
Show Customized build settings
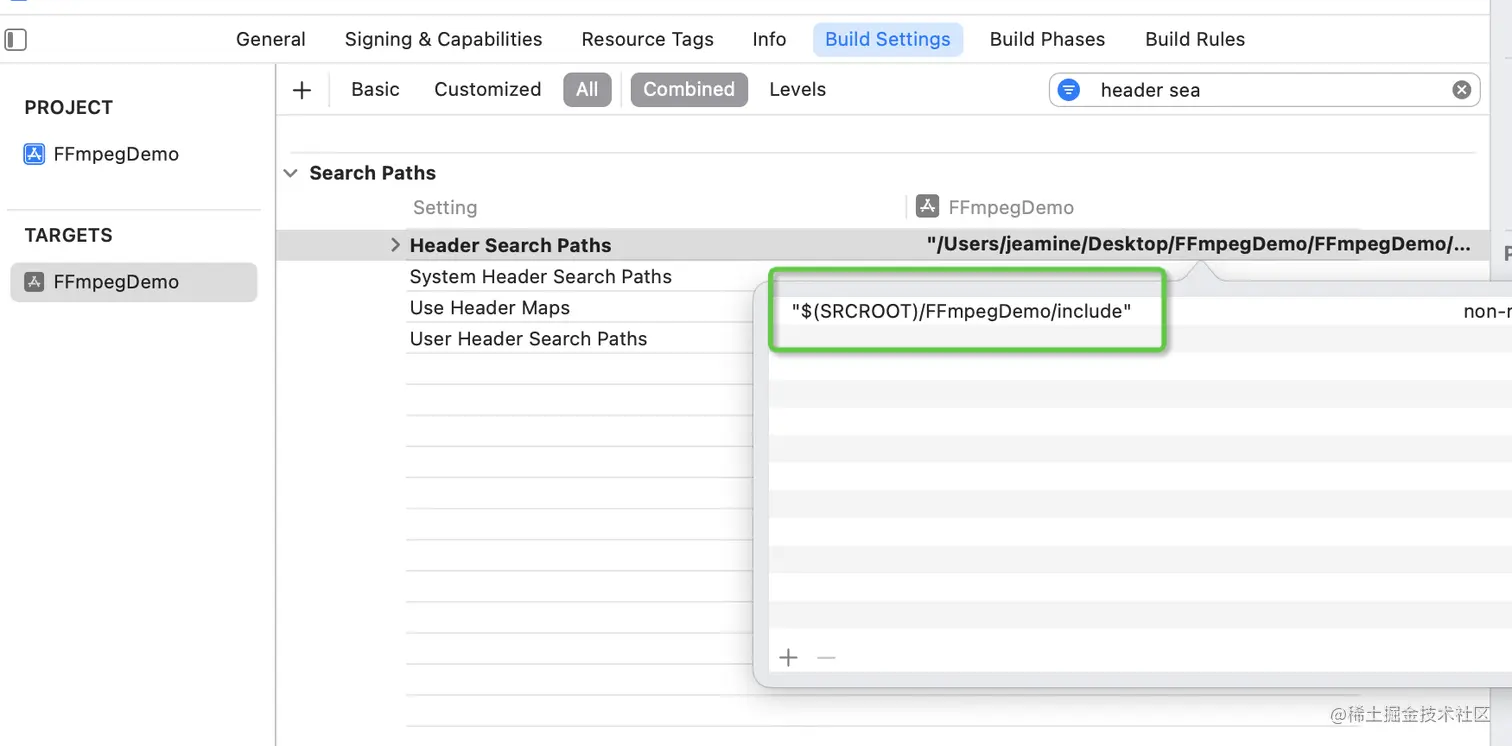pyautogui.click(x=487, y=90)
